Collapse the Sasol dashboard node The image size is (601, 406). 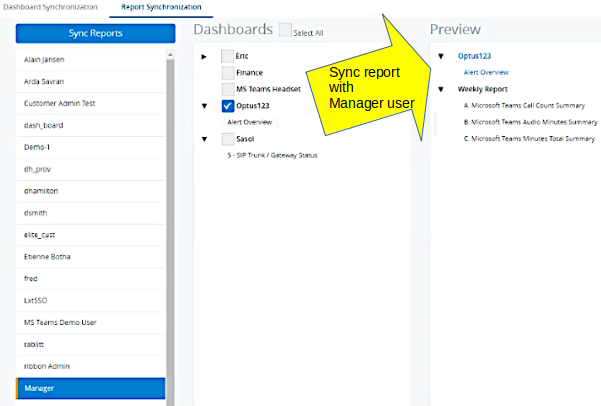pos(204,139)
